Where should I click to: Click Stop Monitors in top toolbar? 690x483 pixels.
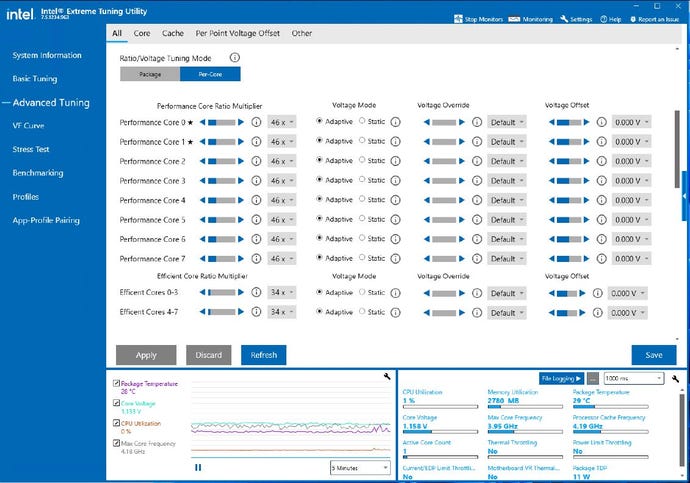(478, 19)
